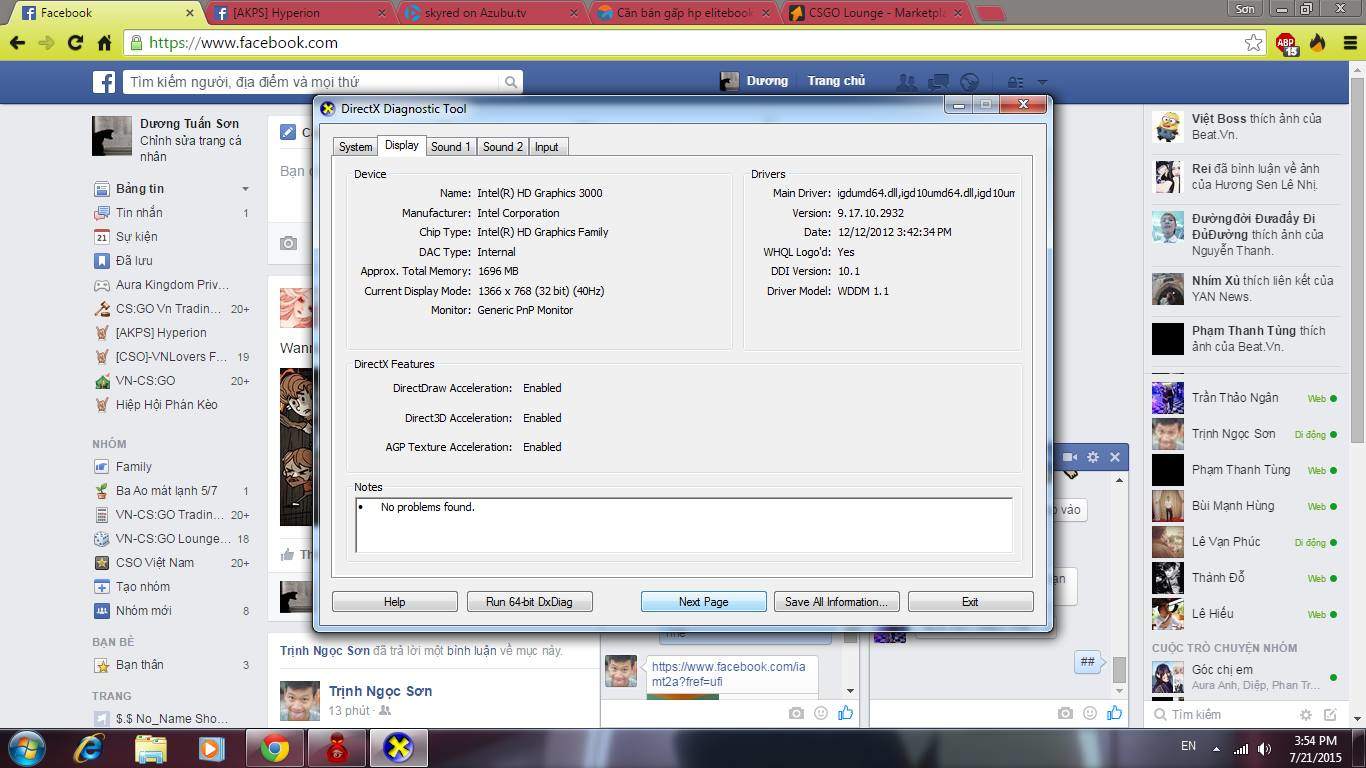The height and width of the screenshot is (768, 1366).
Task: Click the Save All Information button
Action: pyautogui.click(x=836, y=602)
